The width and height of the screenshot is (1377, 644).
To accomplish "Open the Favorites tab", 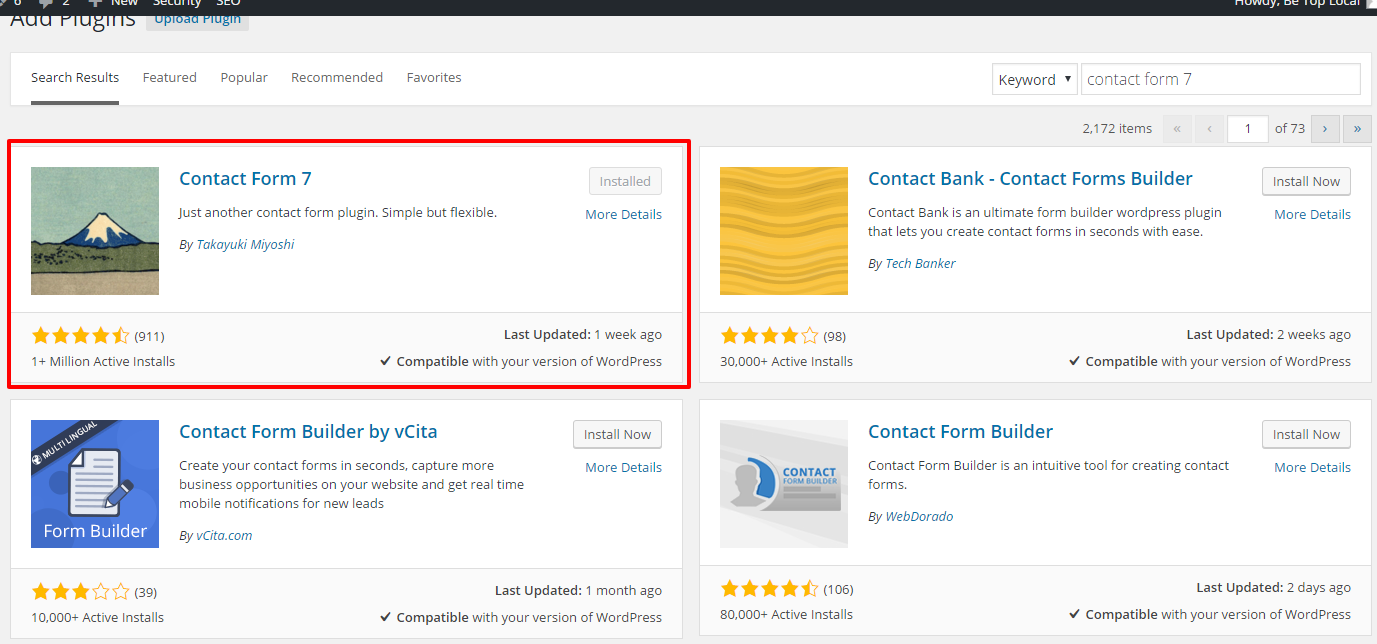I will 434,78.
